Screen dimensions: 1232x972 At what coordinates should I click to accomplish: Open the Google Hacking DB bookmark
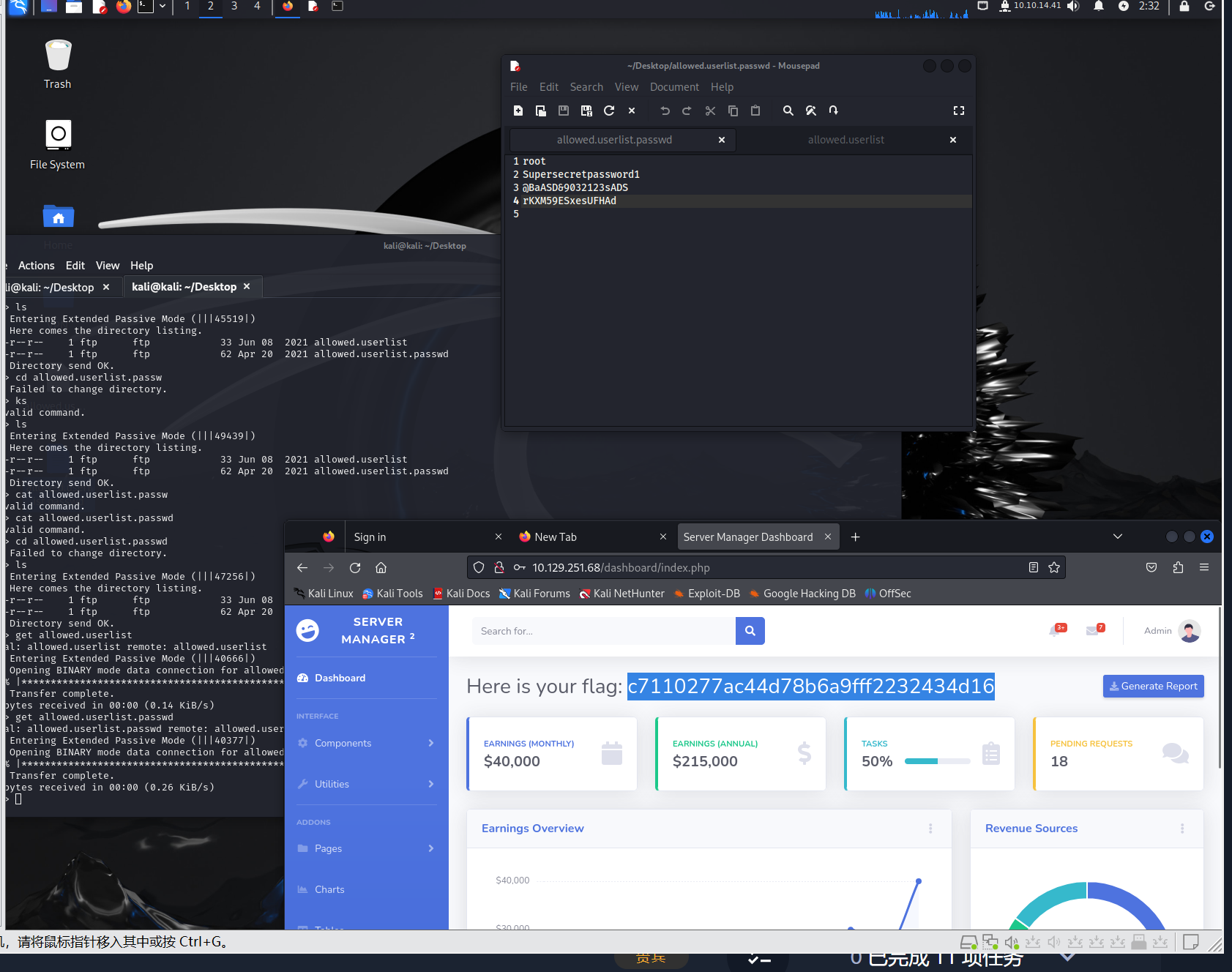(x=802, y=594)
